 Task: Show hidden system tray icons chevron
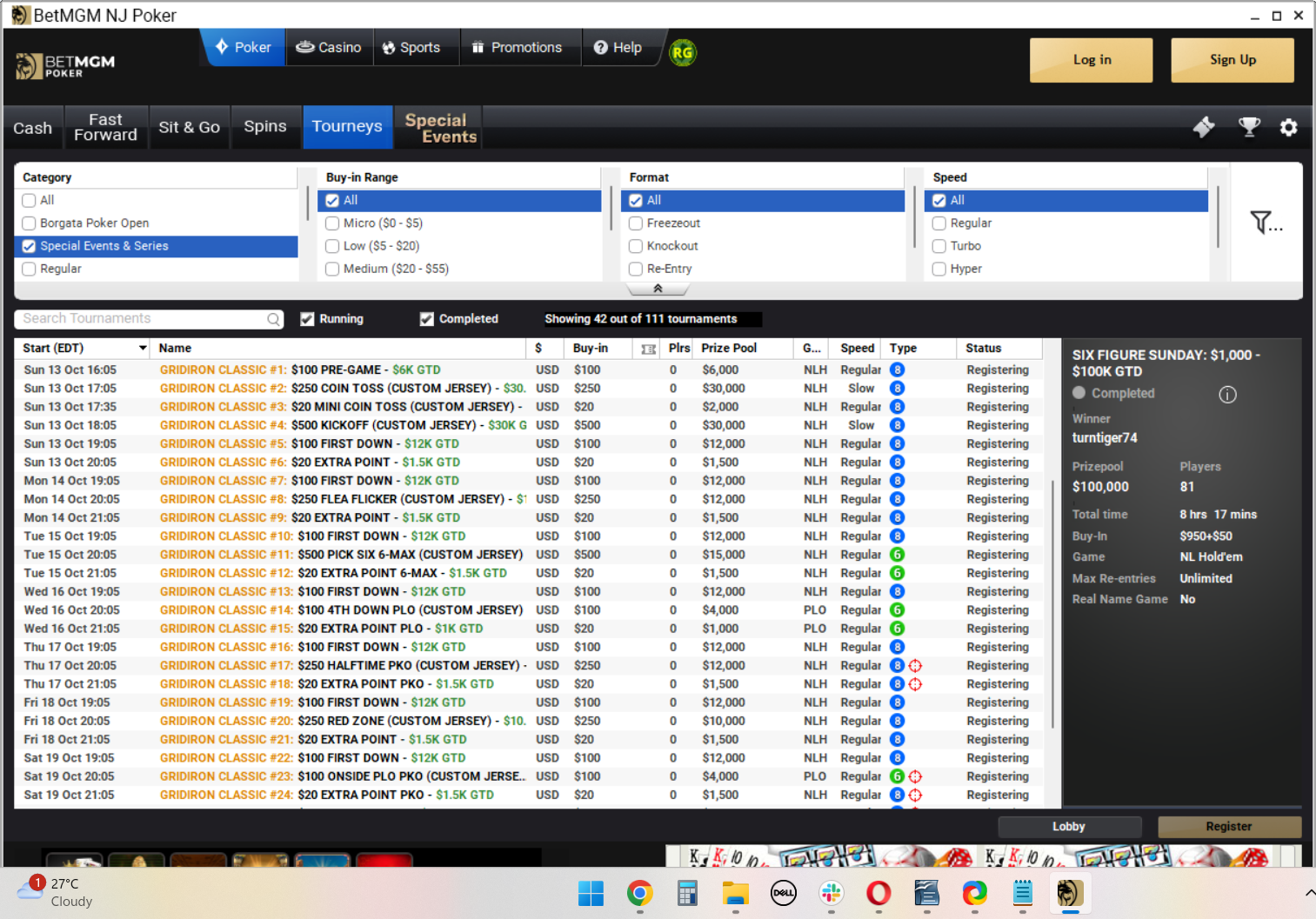[x=1309, y=893]
